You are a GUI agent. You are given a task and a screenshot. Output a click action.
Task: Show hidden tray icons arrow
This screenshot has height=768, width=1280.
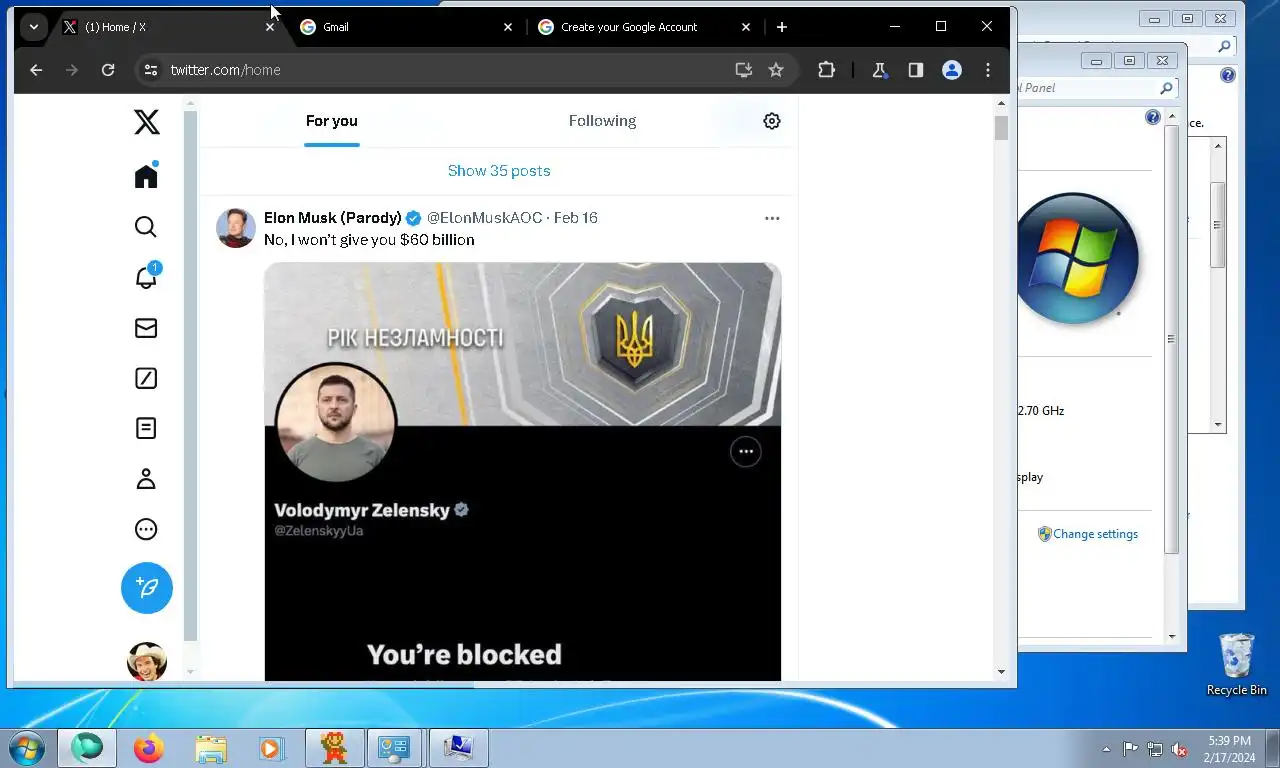[1106, 749]
